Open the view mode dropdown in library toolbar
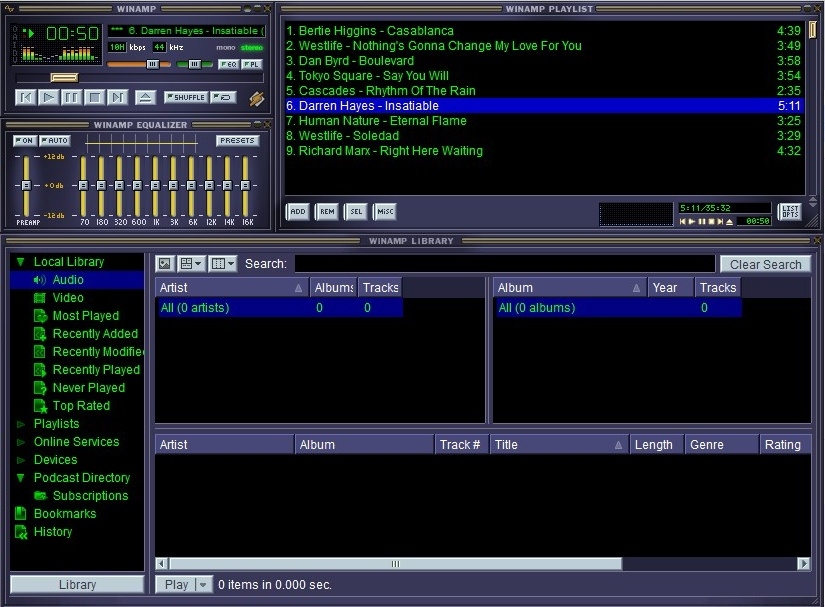The height and width of the screenshot is (607, 825). click(x=190, y=264)
